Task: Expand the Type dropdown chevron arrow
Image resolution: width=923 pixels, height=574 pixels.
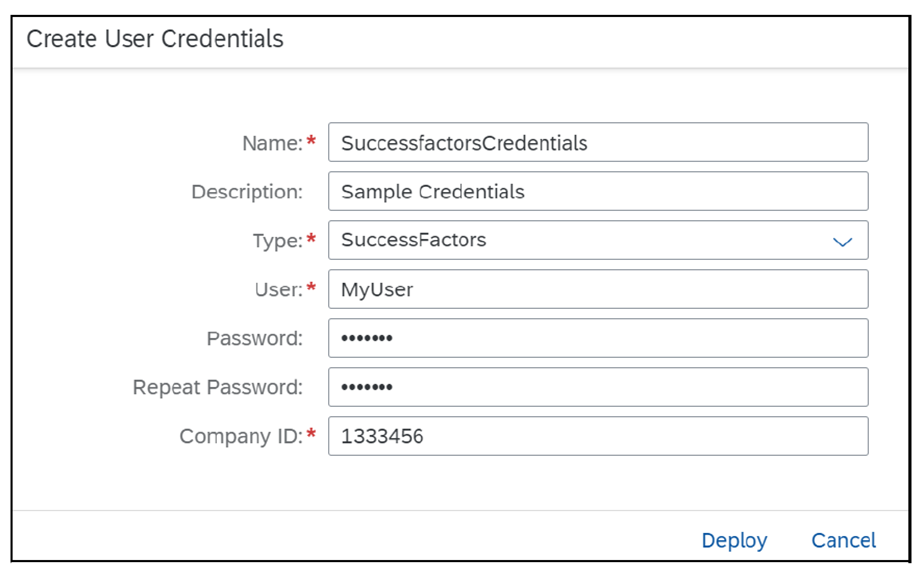Action: click(x=842, y=242)
